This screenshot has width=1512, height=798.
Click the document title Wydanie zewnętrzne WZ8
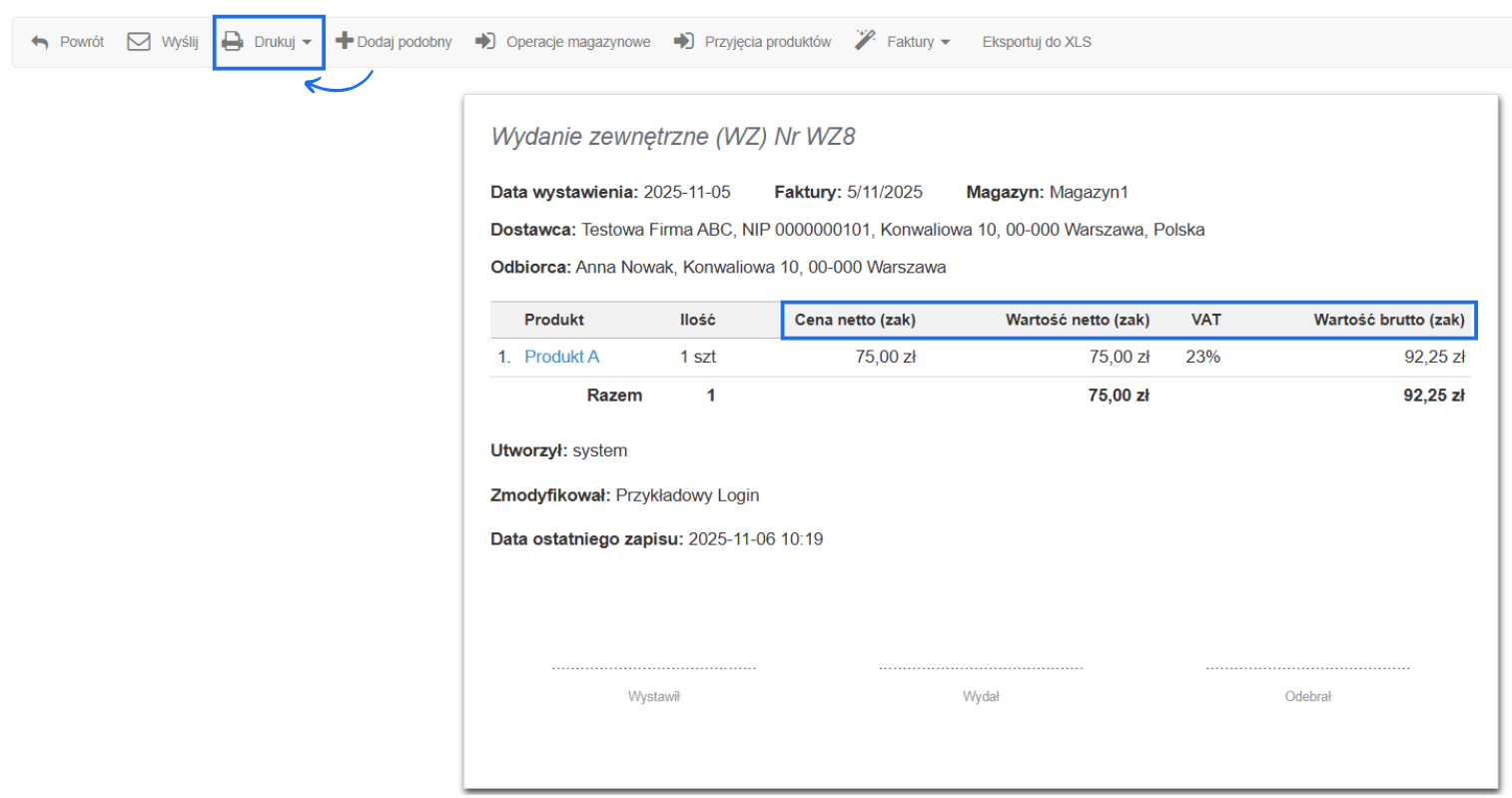(x=673, y=136)
